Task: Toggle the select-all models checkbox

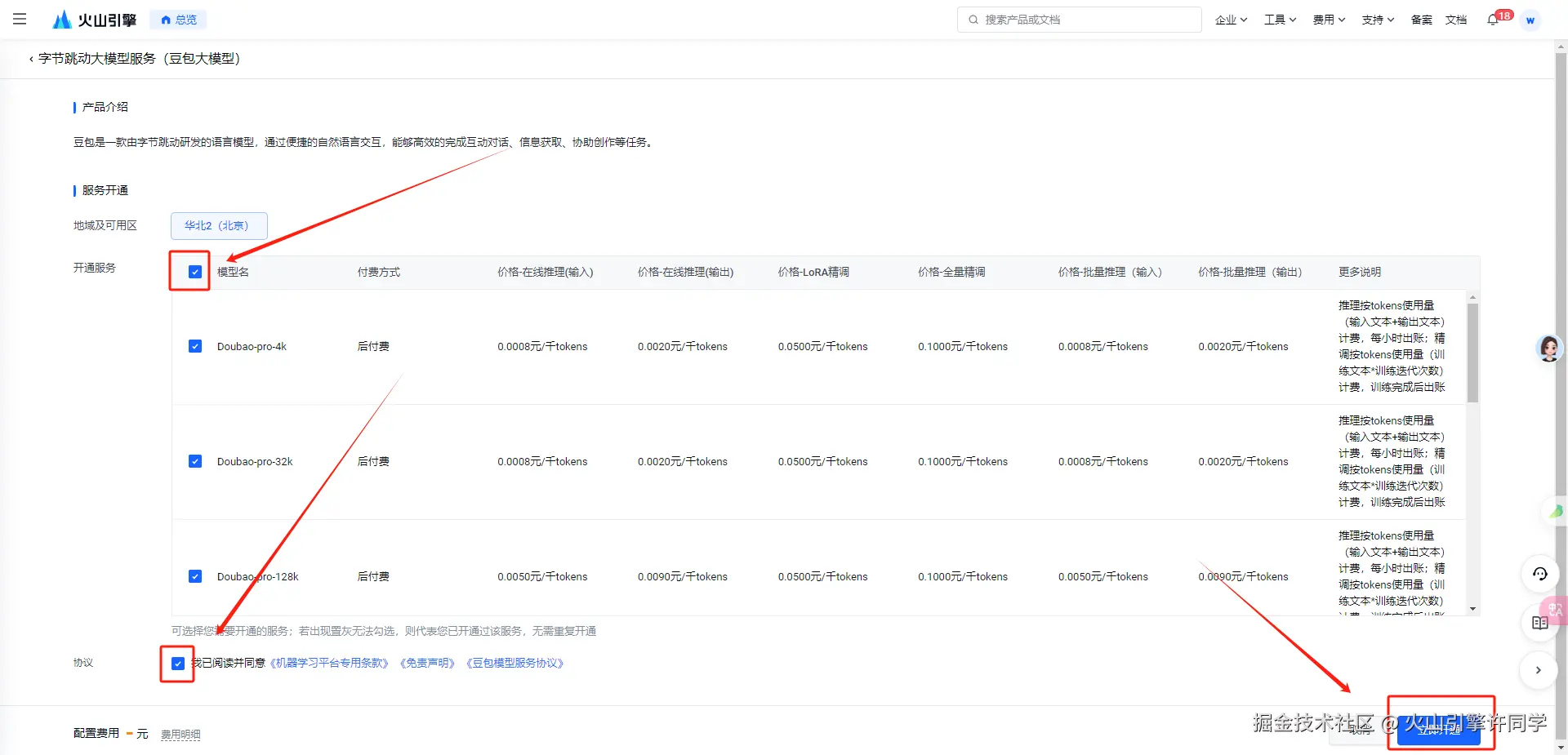Action: click(x=195, y=272)
